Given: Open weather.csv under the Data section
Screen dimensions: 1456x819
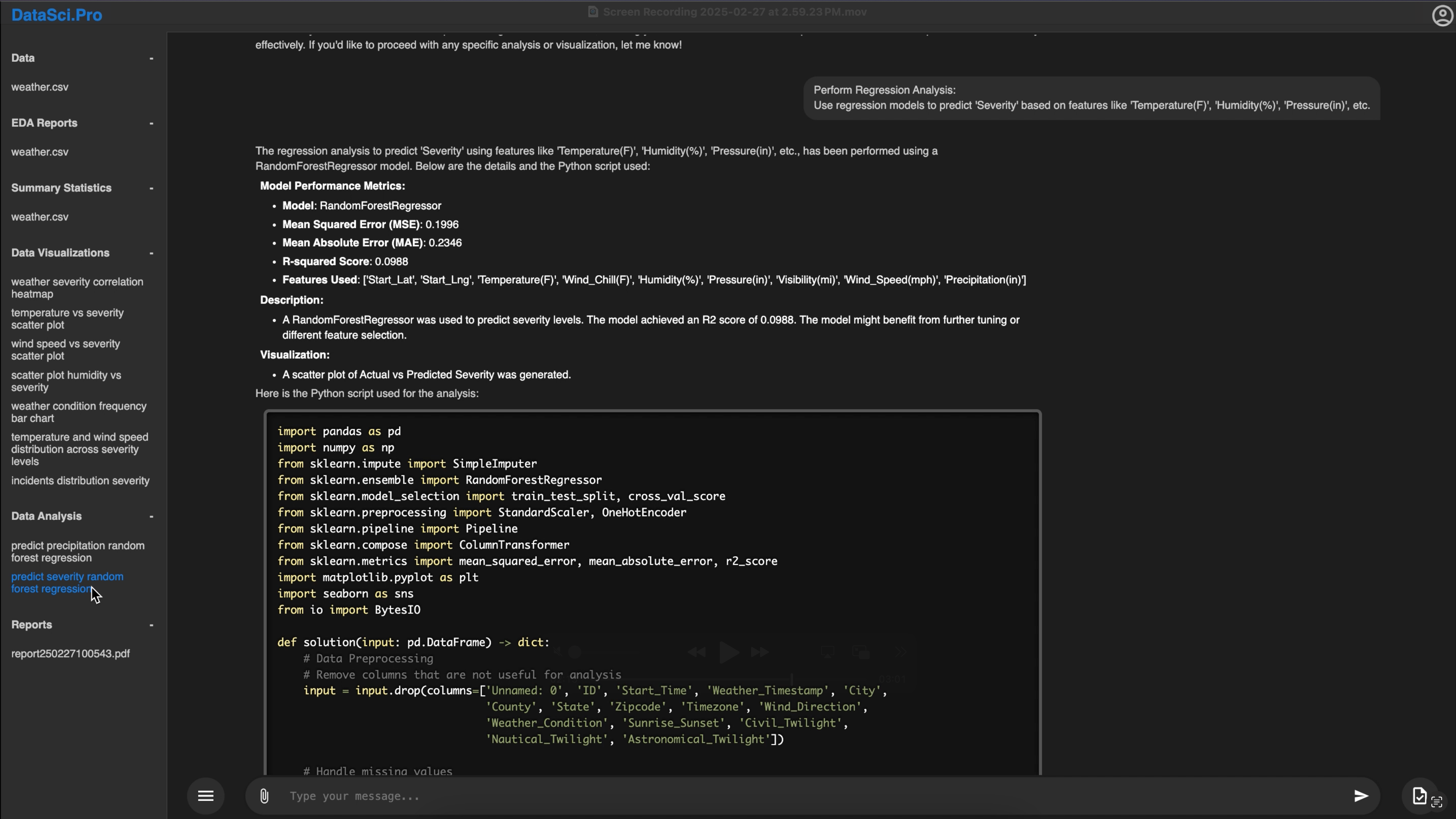Looking at the screenshot, I should pos(40,87).
